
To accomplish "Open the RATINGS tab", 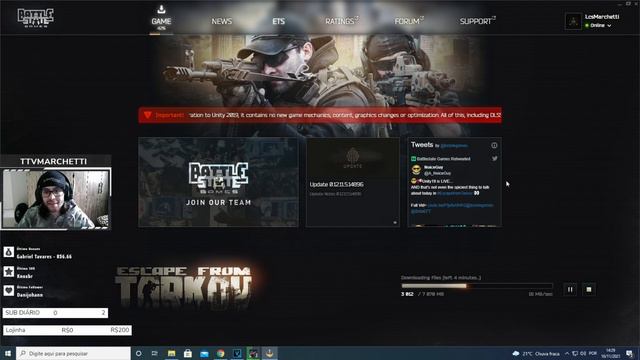I will pos(341,21).
